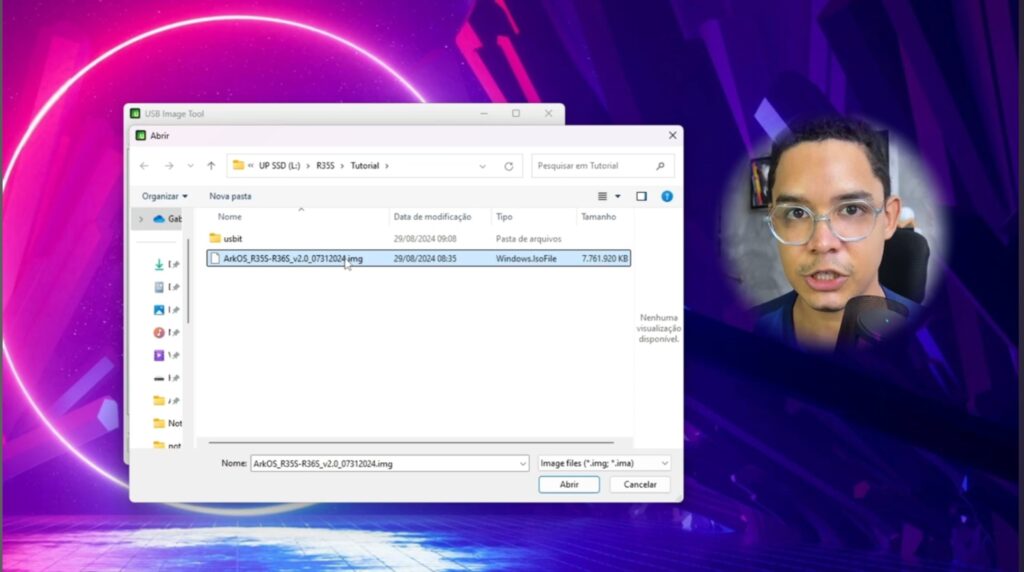Select the OneDrive cloud item in sidebar
The height and width of the screenshot is (572, 1024).
167,219
